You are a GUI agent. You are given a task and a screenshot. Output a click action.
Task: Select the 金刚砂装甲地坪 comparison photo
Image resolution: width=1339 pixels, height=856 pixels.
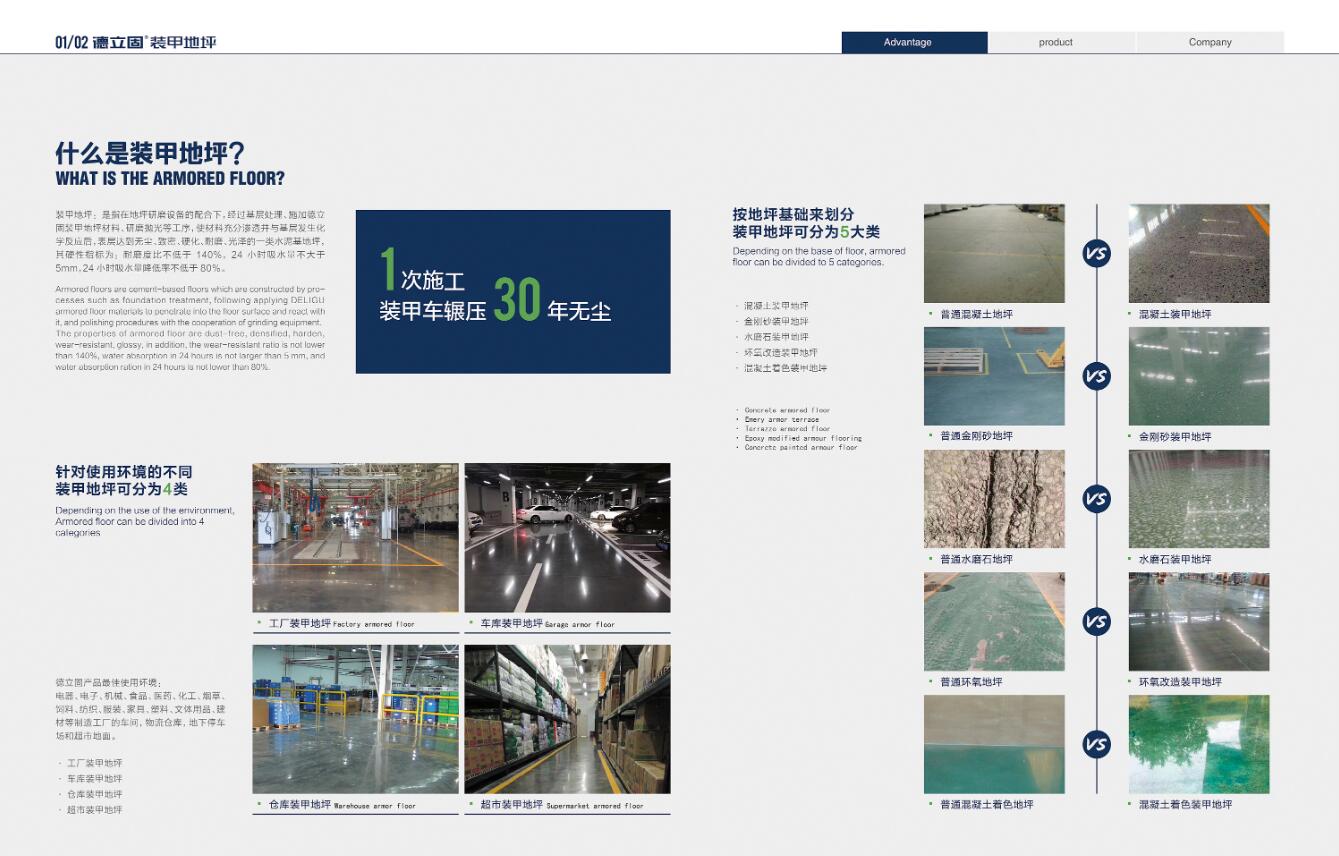point(1198,376)
